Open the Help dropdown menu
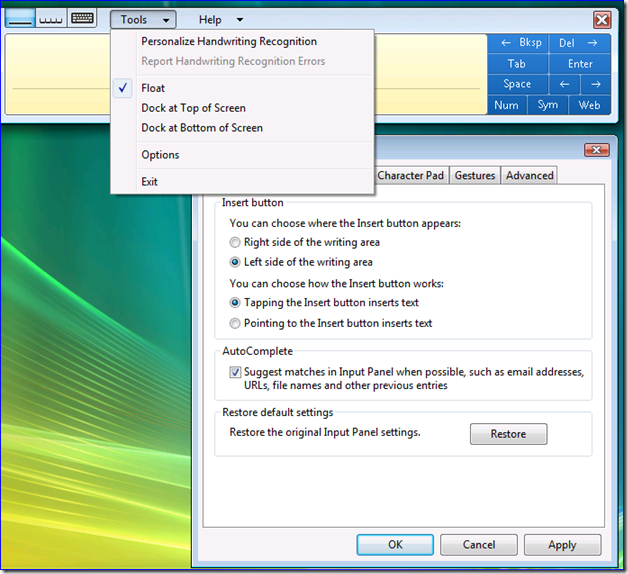This screenshot has height=574, width=628. coord(221,20)
